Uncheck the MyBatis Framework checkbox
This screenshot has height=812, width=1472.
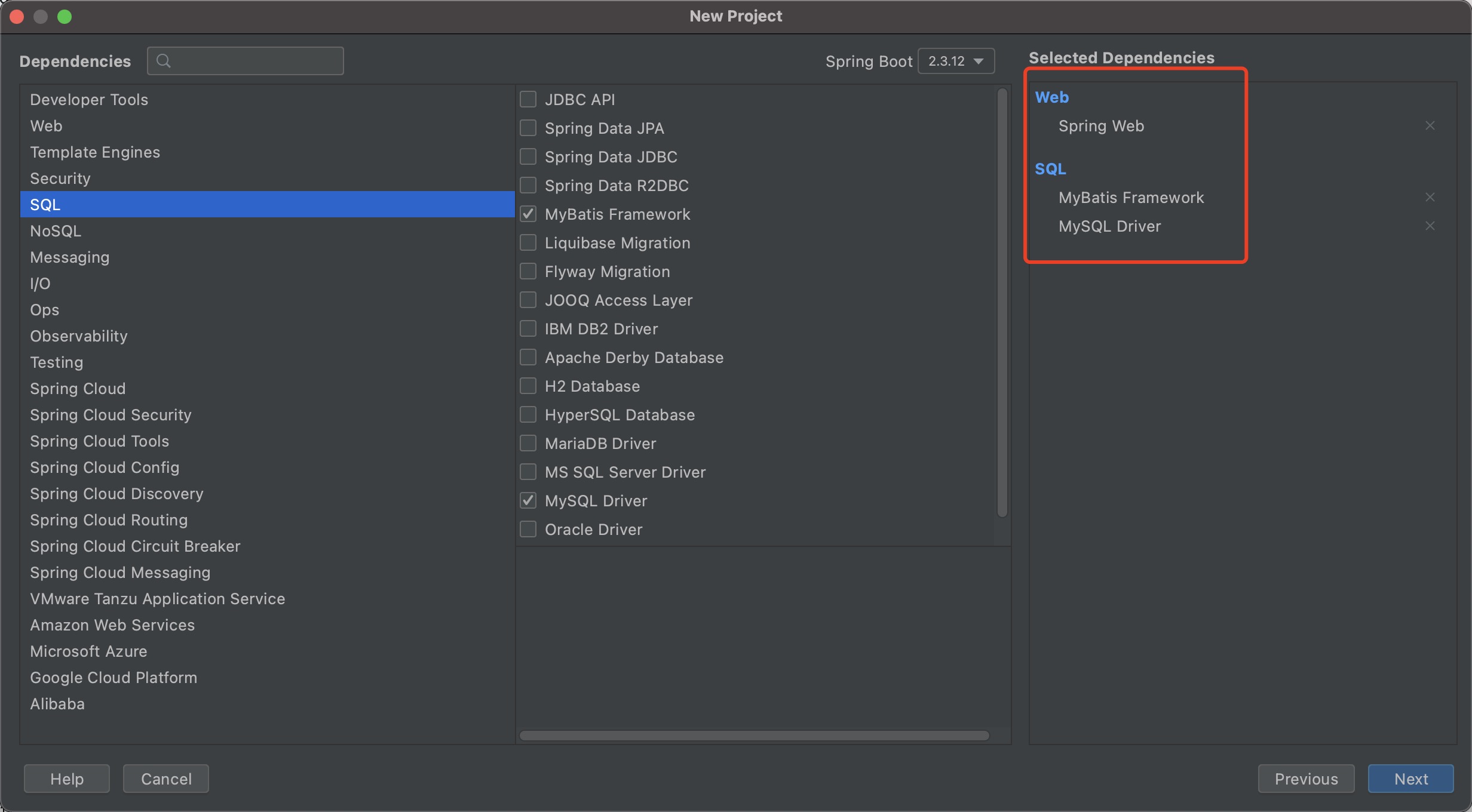coord(528,214)
